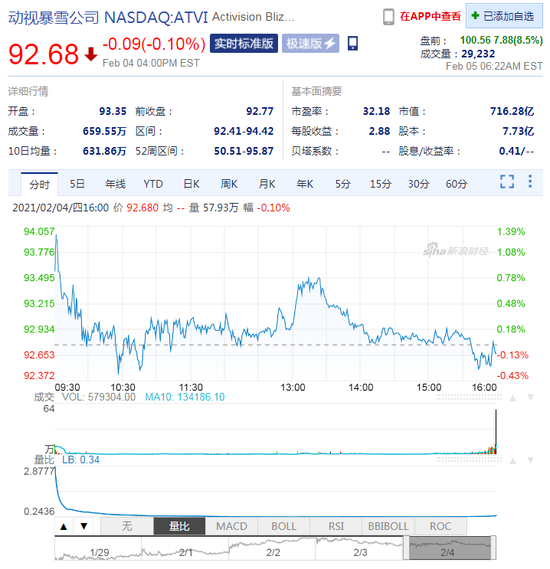
Task: Open the 60分 interval tab
Action: (456, 184)
